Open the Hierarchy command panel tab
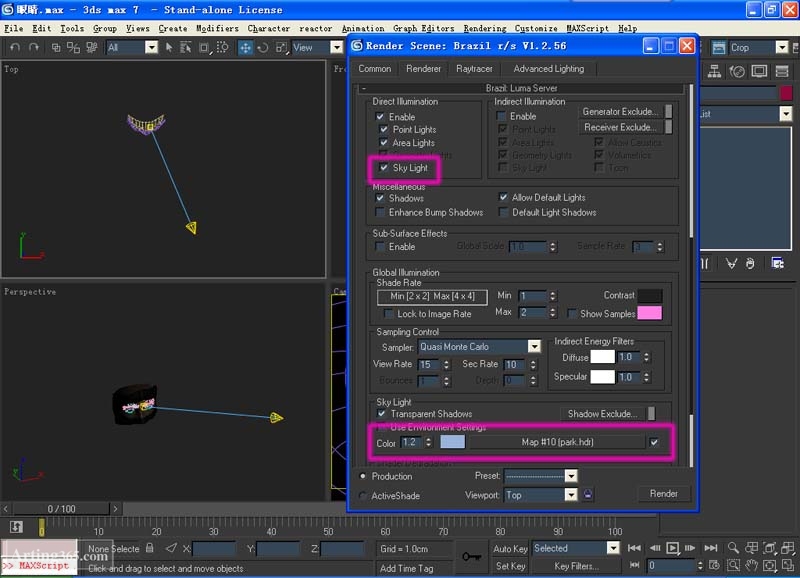This screenshot has height=578, width=800. pos(714,71)
